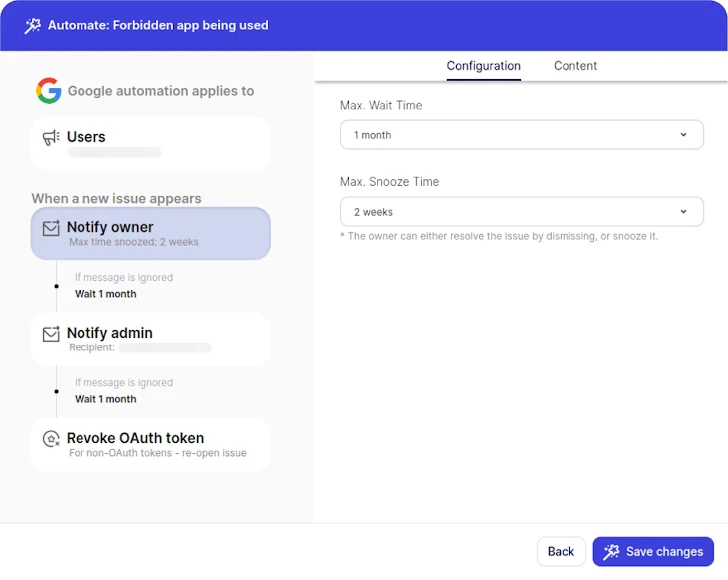The height and width of the screenshot is (580, 728).
Task: Click the envelope icon on Notify admin
Action: tap(51, 335)
